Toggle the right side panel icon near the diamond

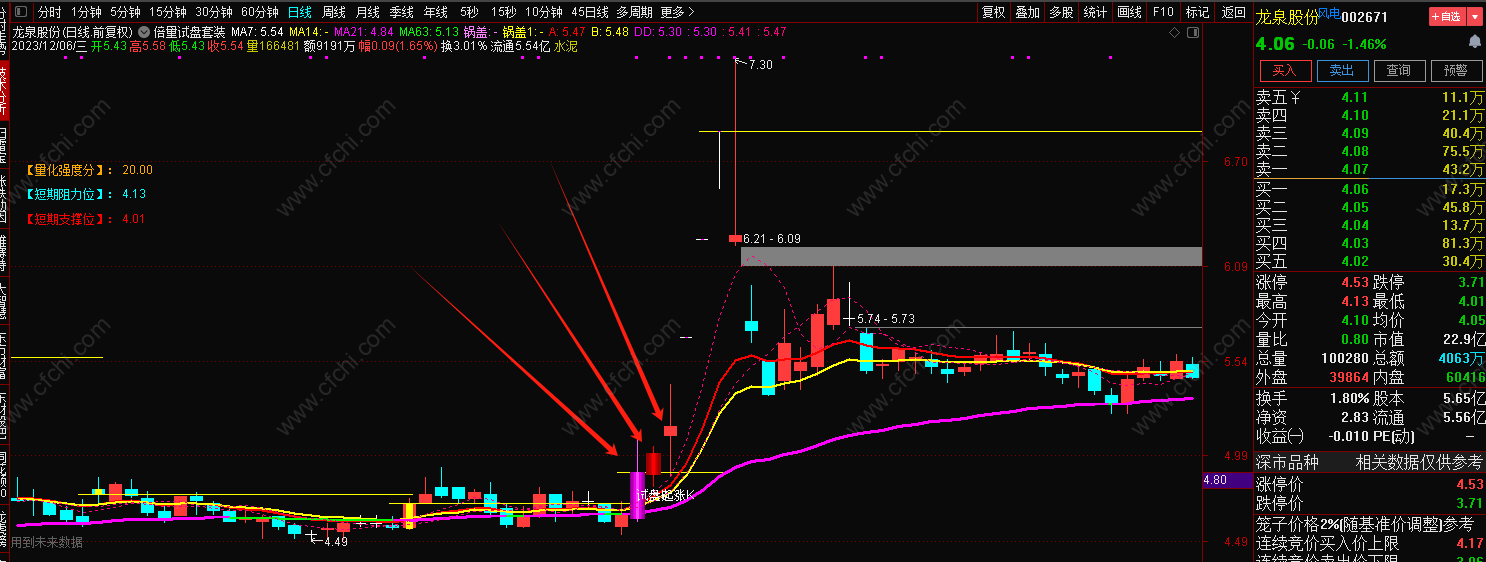[x=1192, y=32]
